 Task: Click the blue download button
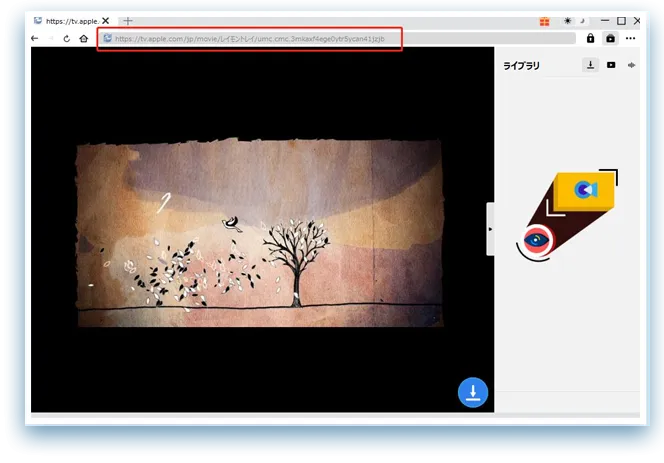473,392
